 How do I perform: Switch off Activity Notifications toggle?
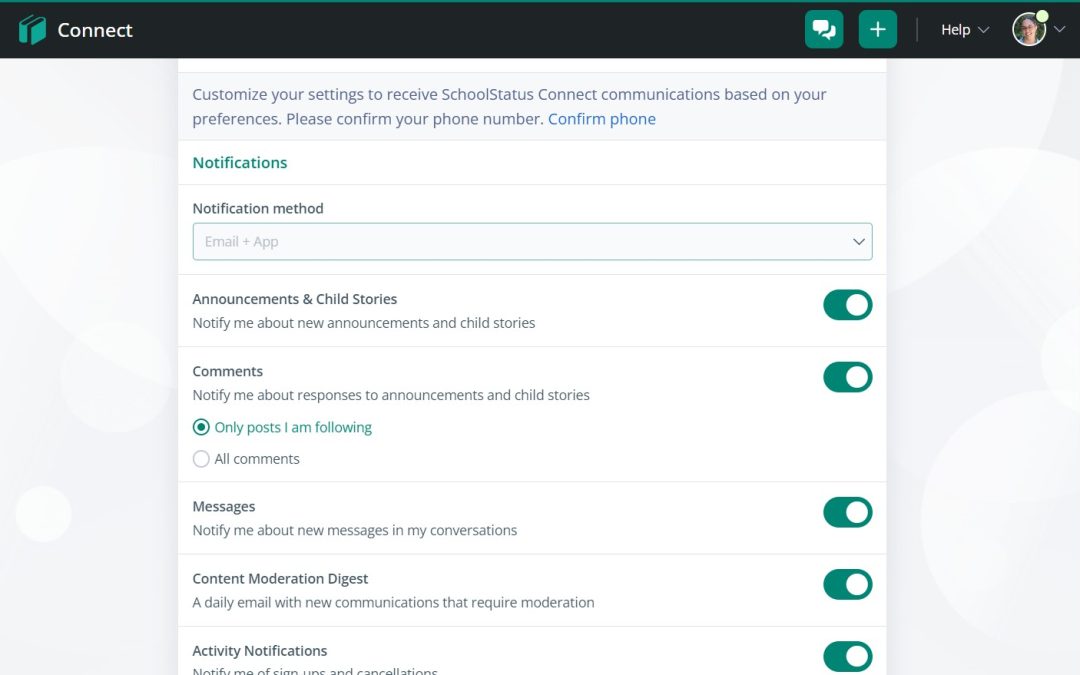[x=847, y=656]
